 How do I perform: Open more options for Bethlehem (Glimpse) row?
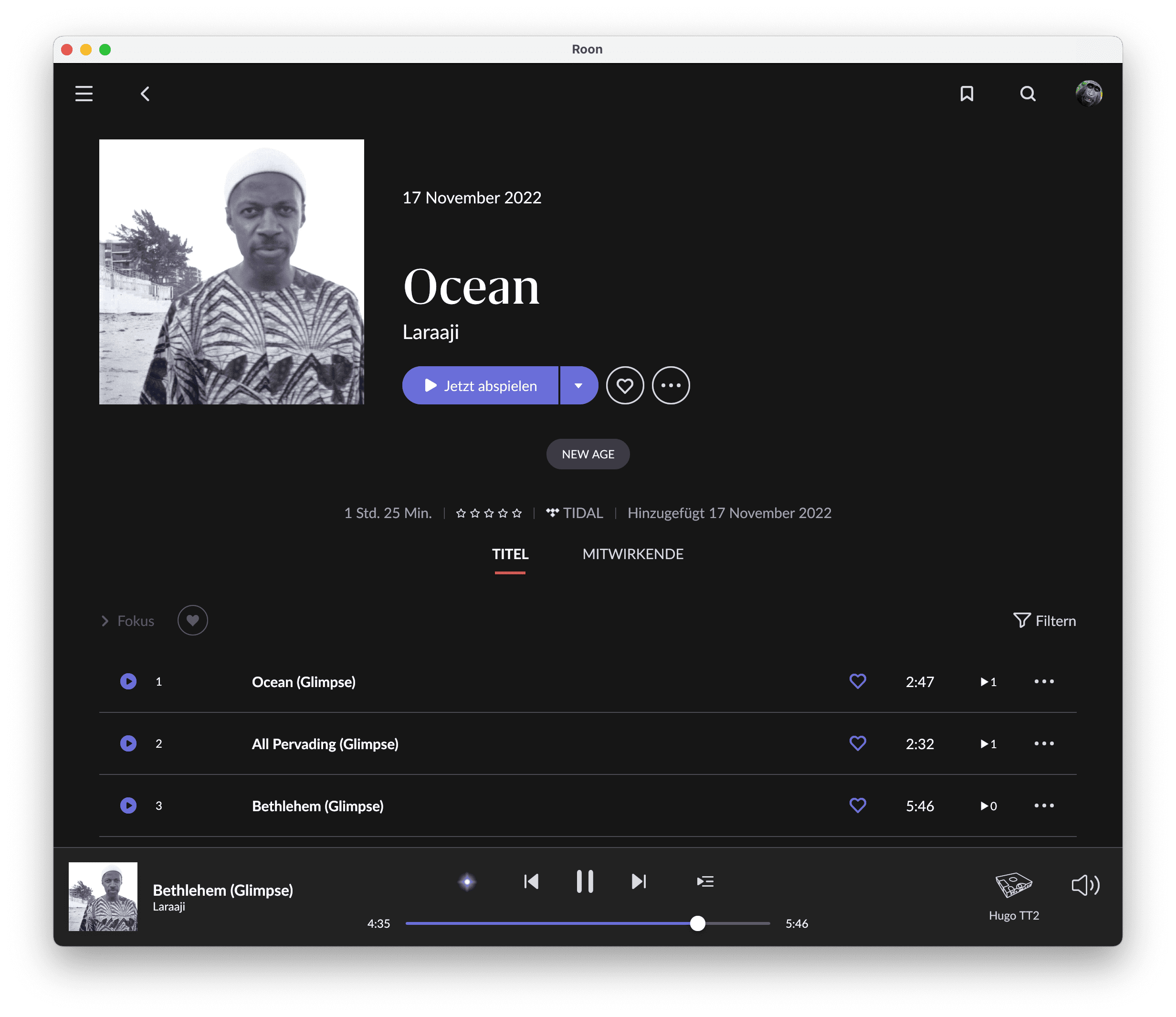tap(1044, 806)
